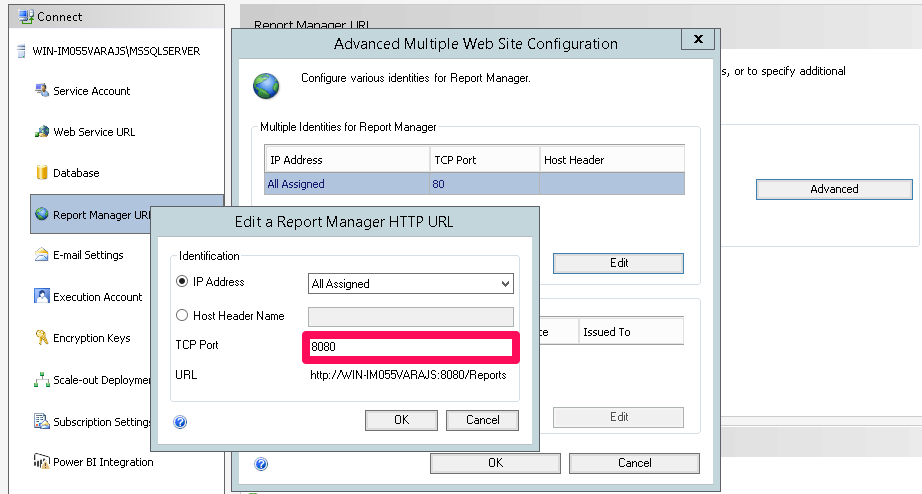Select the WIN-IM055VARAJS\MSSQLSERVER instance icon
The width and height of the screenshot is (922, 494).
[21, 51]
